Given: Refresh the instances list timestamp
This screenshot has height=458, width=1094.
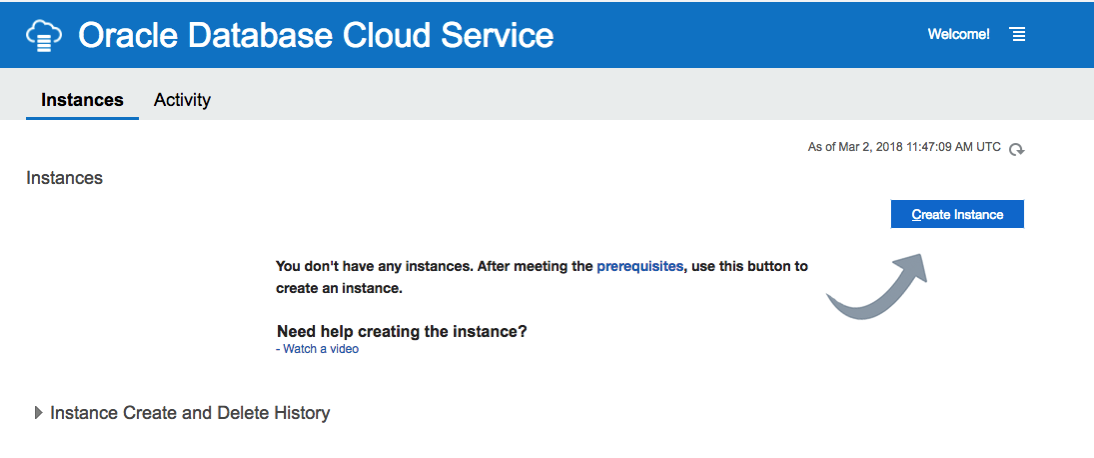Looking at the screenshot, I should point(1017,149).
